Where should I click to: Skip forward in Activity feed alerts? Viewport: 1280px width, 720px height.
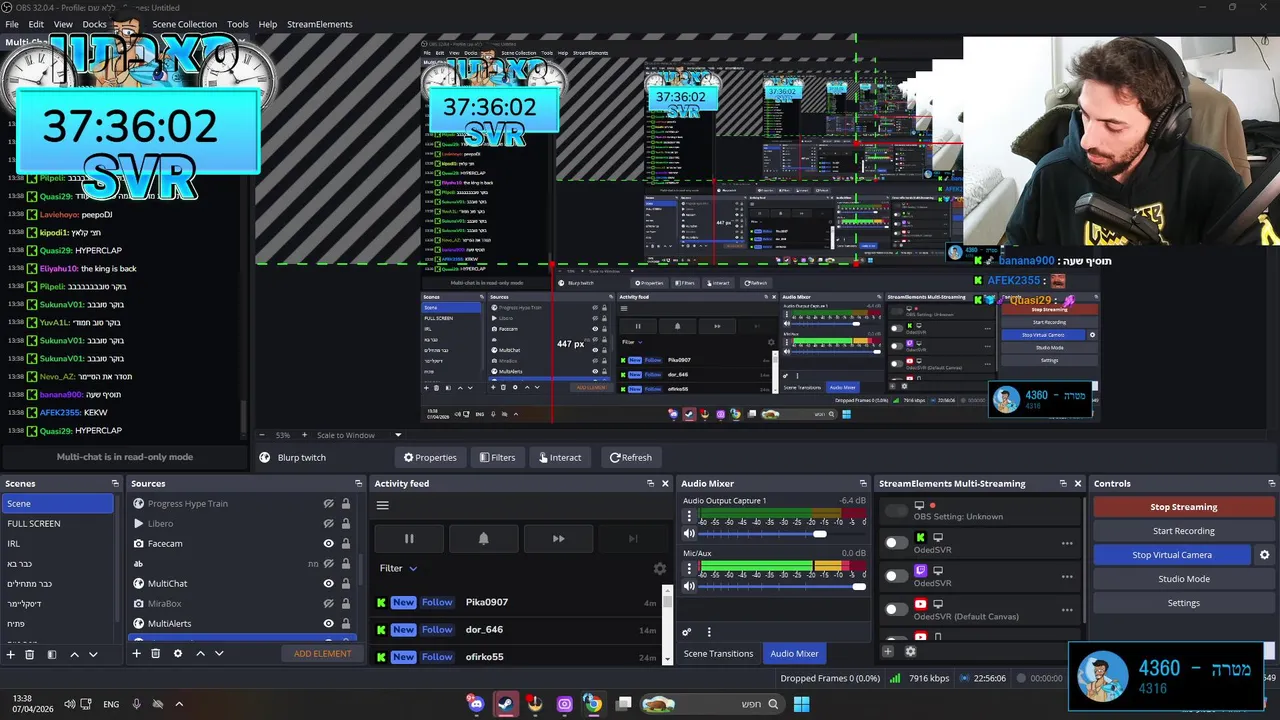pyautogui.click(x=558, y=538)
